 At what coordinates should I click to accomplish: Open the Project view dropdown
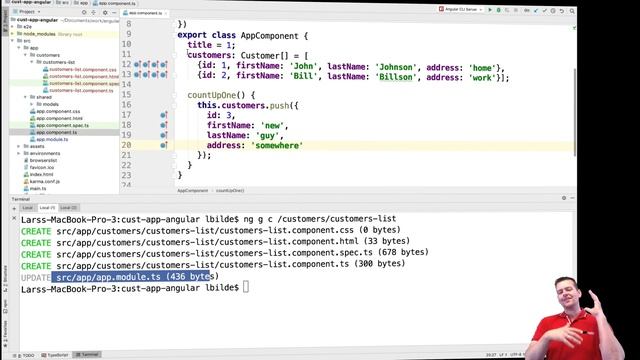click(27, 12)
